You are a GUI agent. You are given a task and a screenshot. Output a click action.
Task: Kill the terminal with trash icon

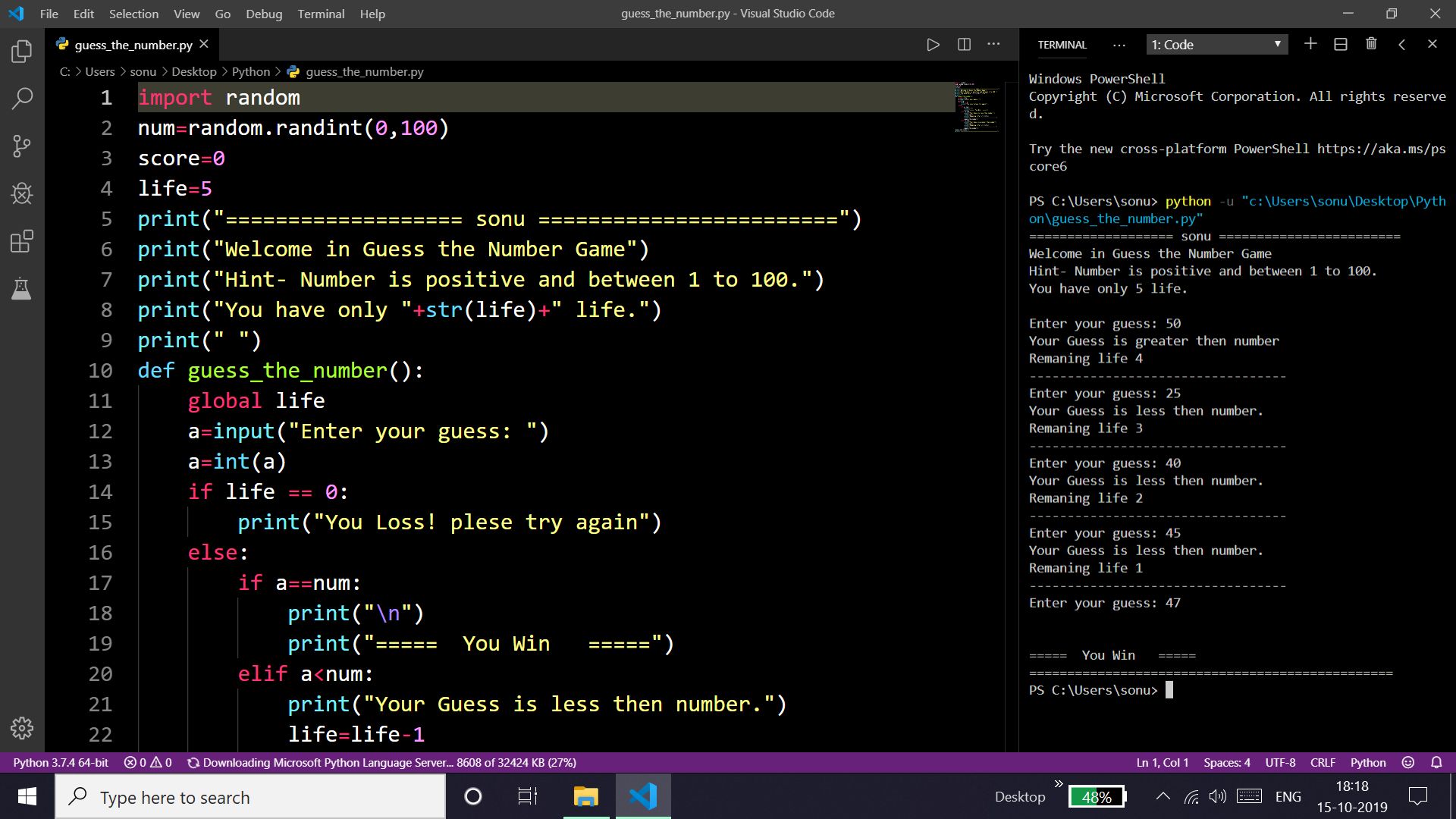(1371, 44)
